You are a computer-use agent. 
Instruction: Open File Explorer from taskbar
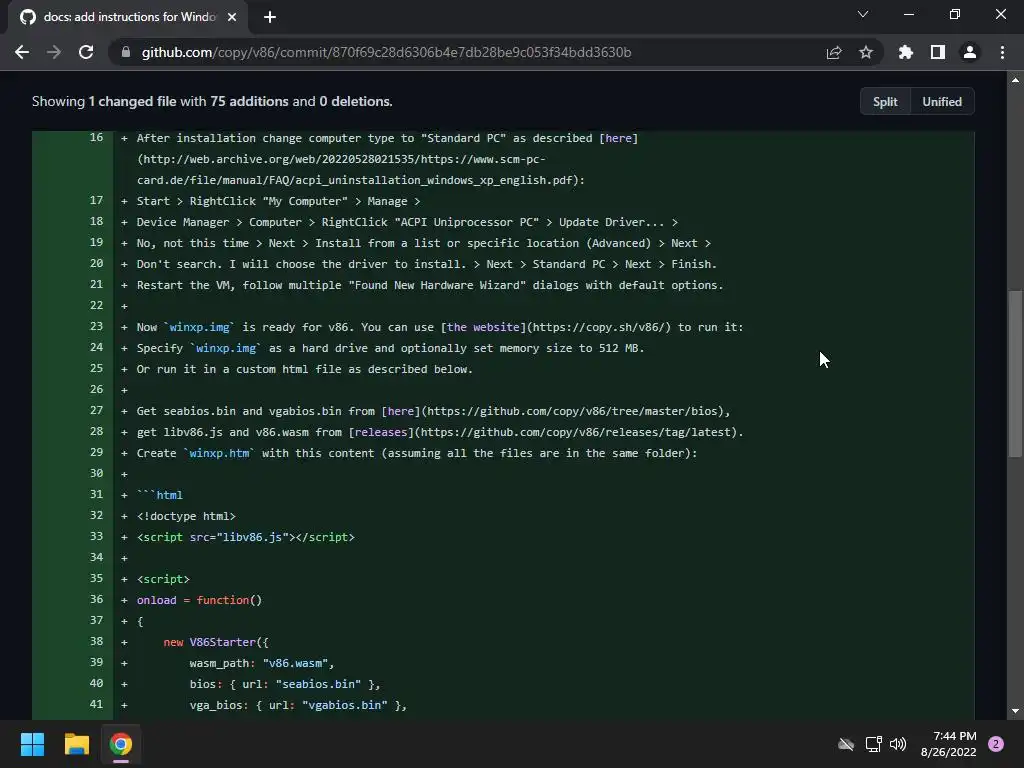click(76, 744)
